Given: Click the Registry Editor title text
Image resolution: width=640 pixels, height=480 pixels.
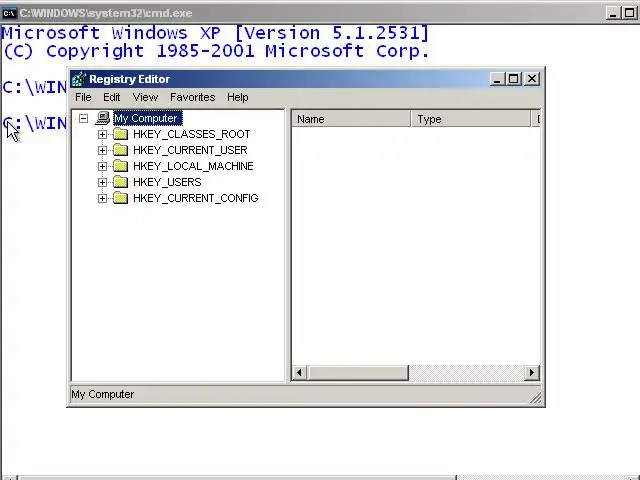Looking at the screenshot, I should 129,79.
